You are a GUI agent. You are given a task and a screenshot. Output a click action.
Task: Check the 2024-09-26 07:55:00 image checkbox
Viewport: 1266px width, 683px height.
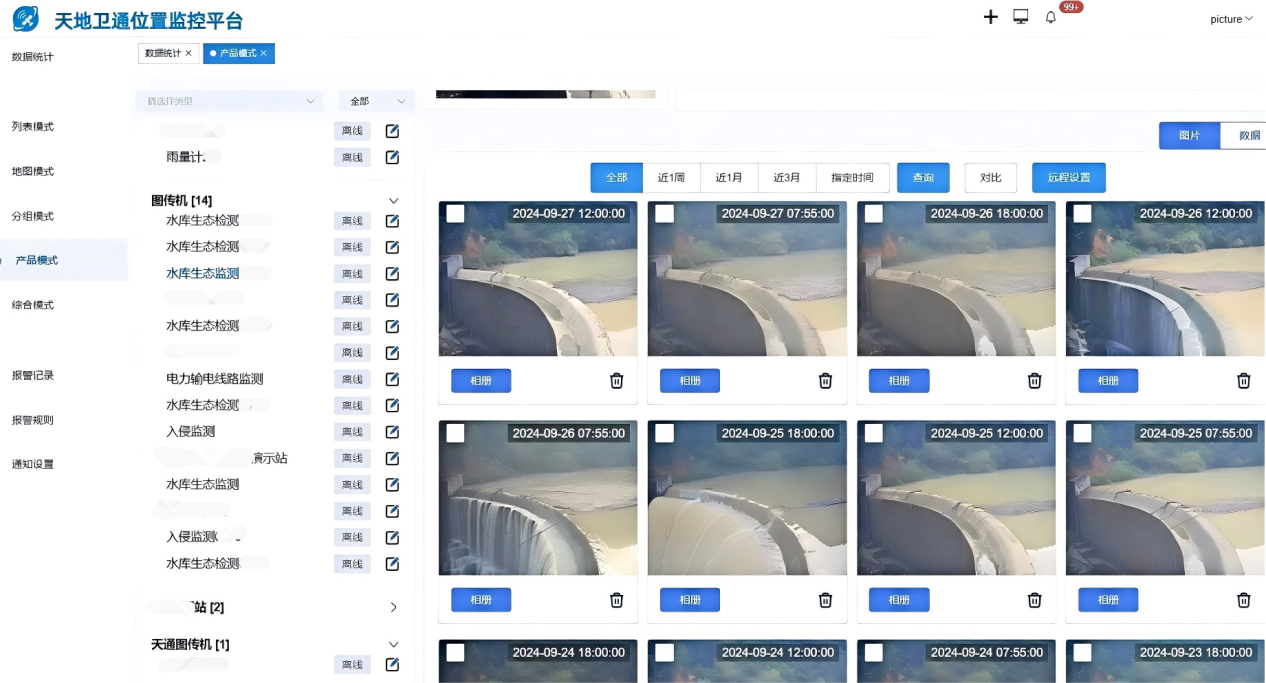pos(455,433)
